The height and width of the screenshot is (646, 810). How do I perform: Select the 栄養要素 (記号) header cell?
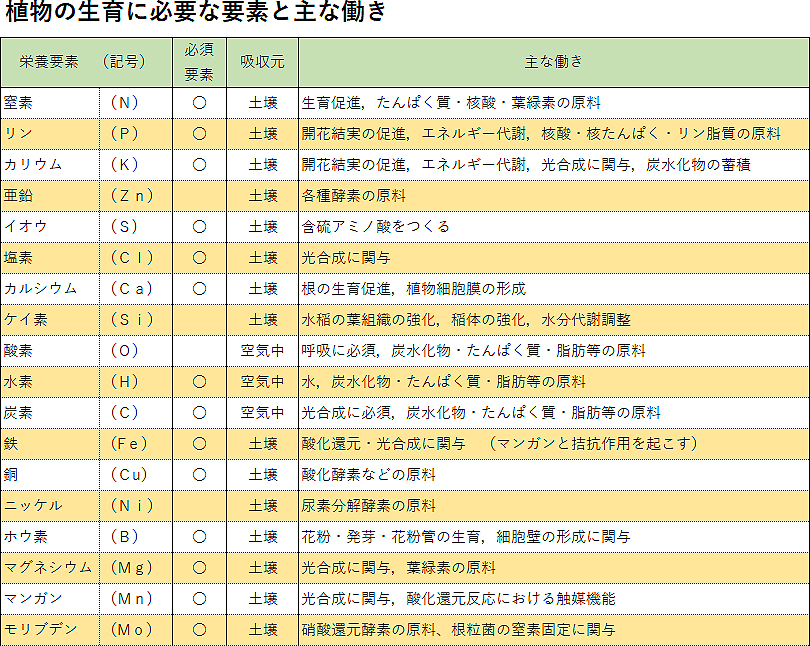(x=86, y=62)
